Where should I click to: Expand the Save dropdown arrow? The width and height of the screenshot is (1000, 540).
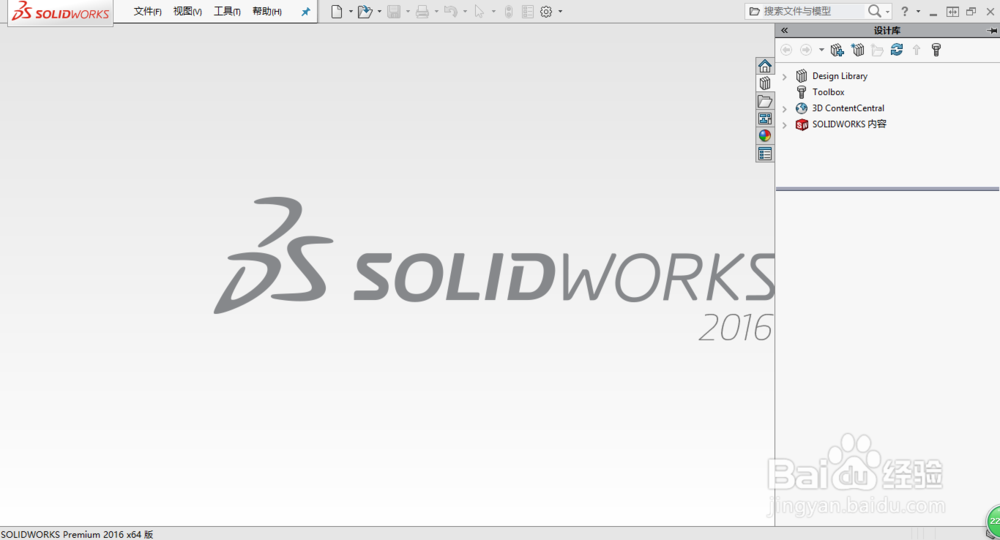[408, 11]
